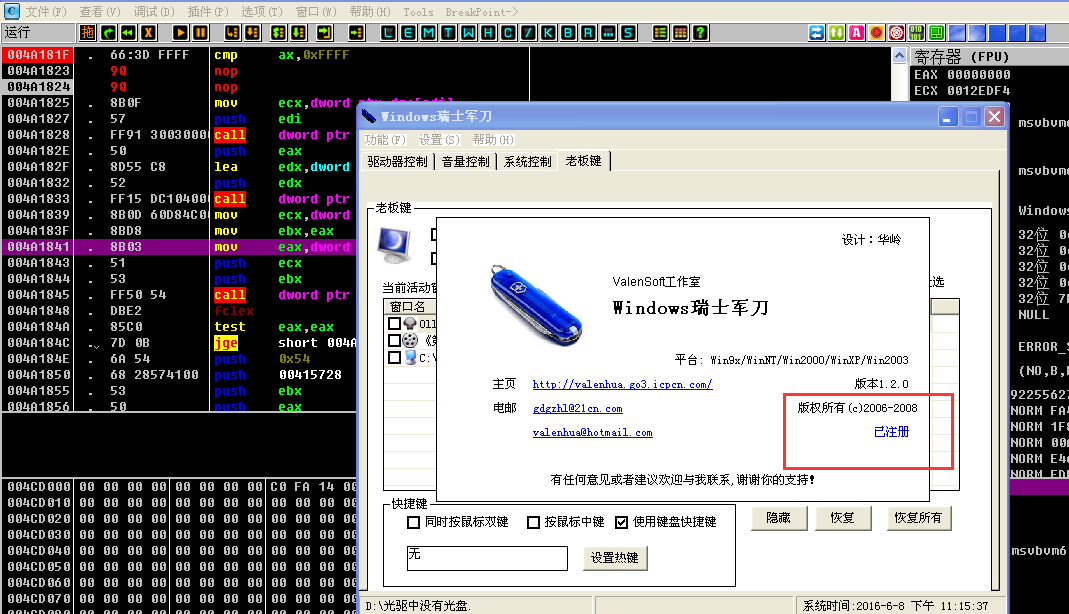Click inside the hotkey input field showing 无
The width and height of the screenshot is (1069, 614).
pyautogui.click(x=487, y=557)
